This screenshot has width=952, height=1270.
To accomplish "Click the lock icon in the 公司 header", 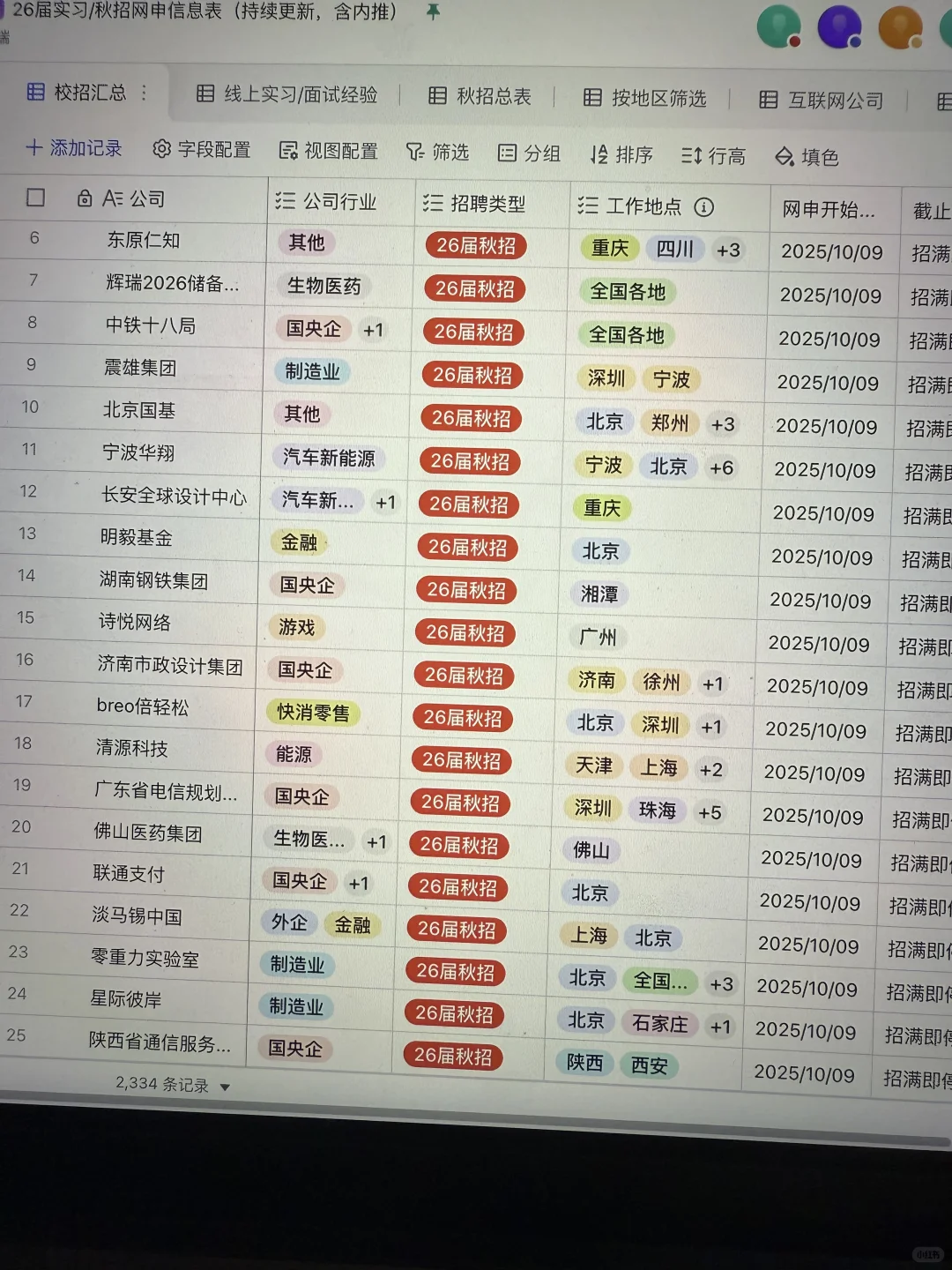I will click(85, 198).
